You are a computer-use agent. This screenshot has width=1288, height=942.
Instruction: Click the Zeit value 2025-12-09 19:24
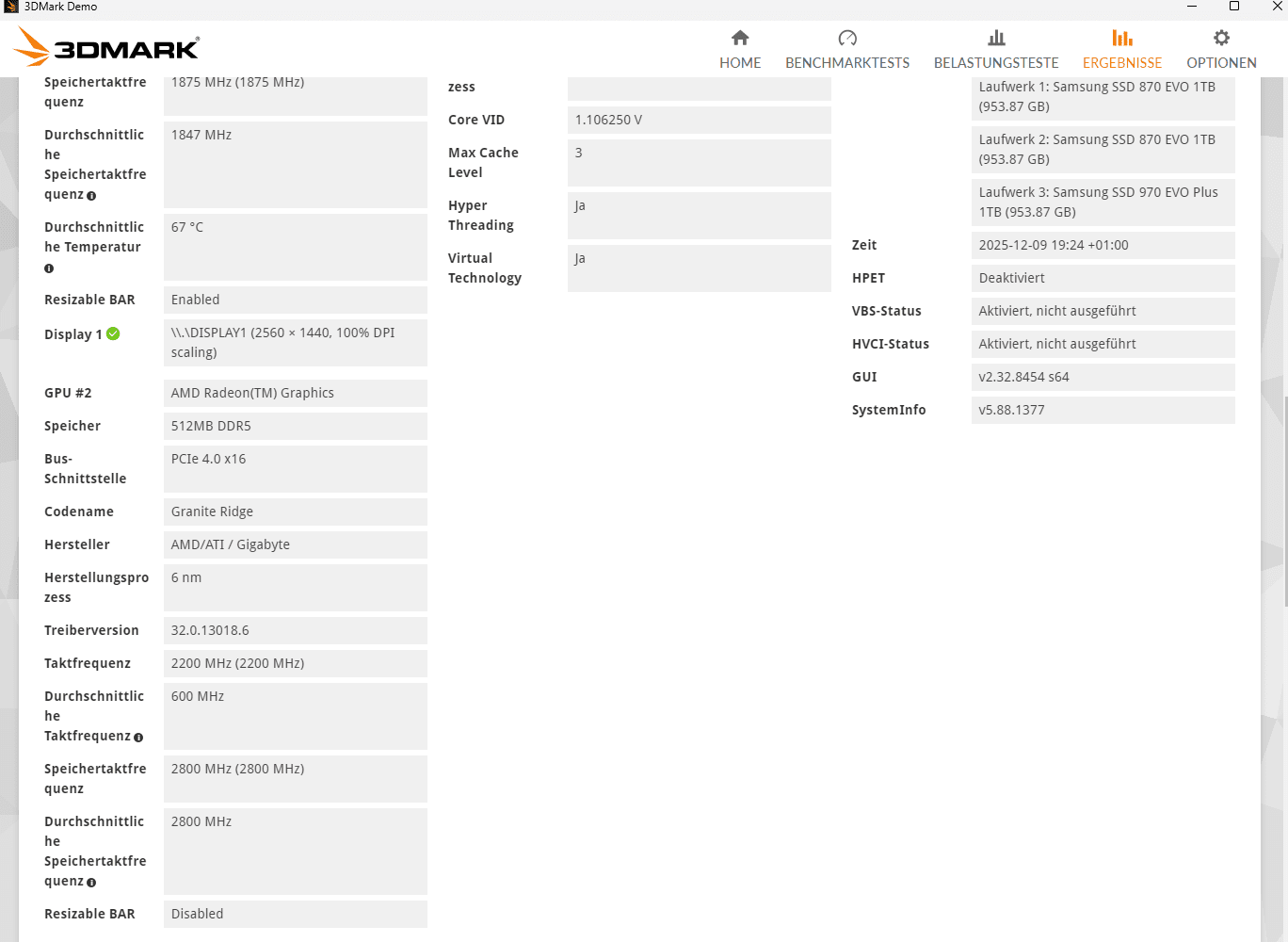[x=1103, y=245]
